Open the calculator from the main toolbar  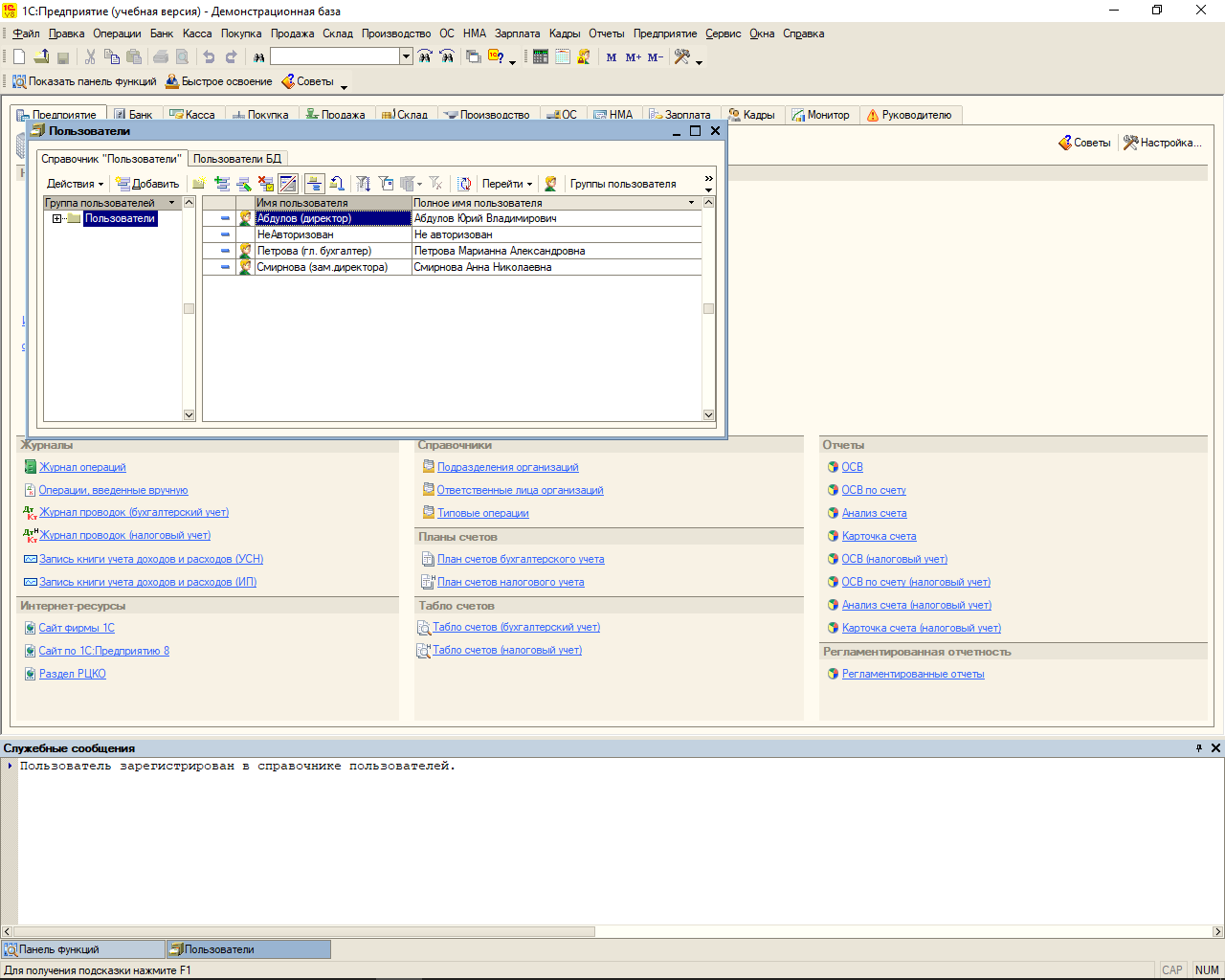coord(541,57)
